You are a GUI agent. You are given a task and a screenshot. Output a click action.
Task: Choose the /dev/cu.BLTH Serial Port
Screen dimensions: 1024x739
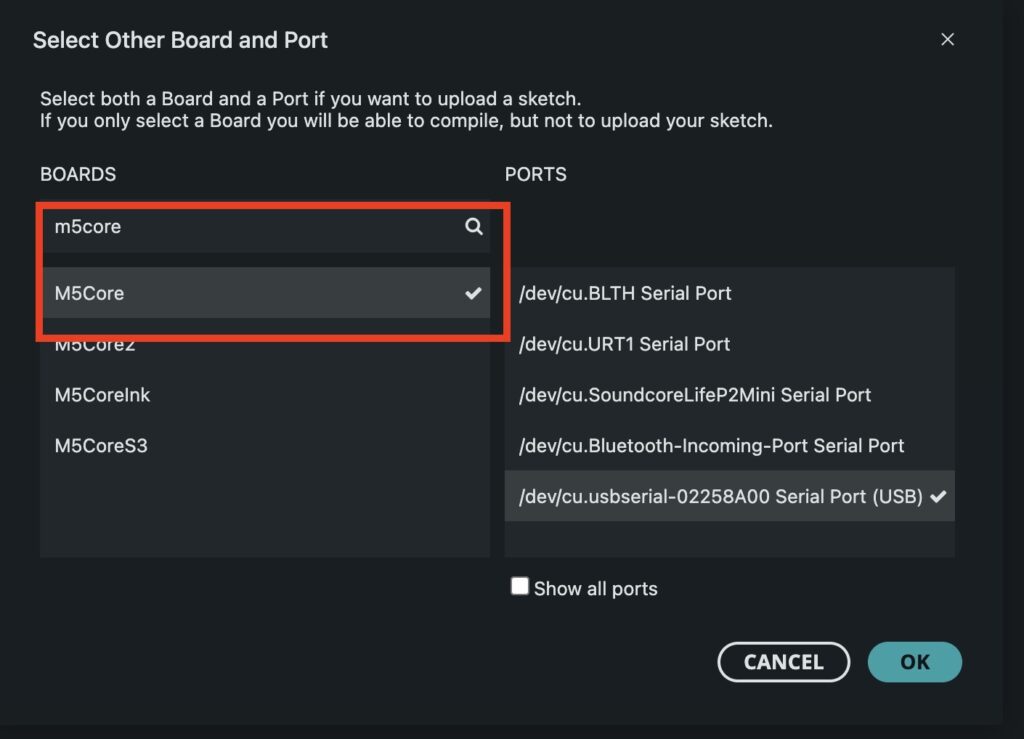[729, 293]
